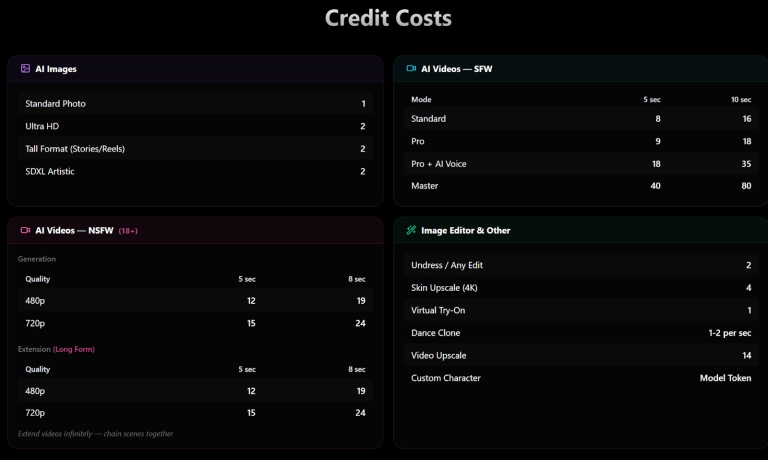Screen dimensions: 768x460
Task: Click the 8 sec cost 24 for Generation 720p
Action: point(360,323)
